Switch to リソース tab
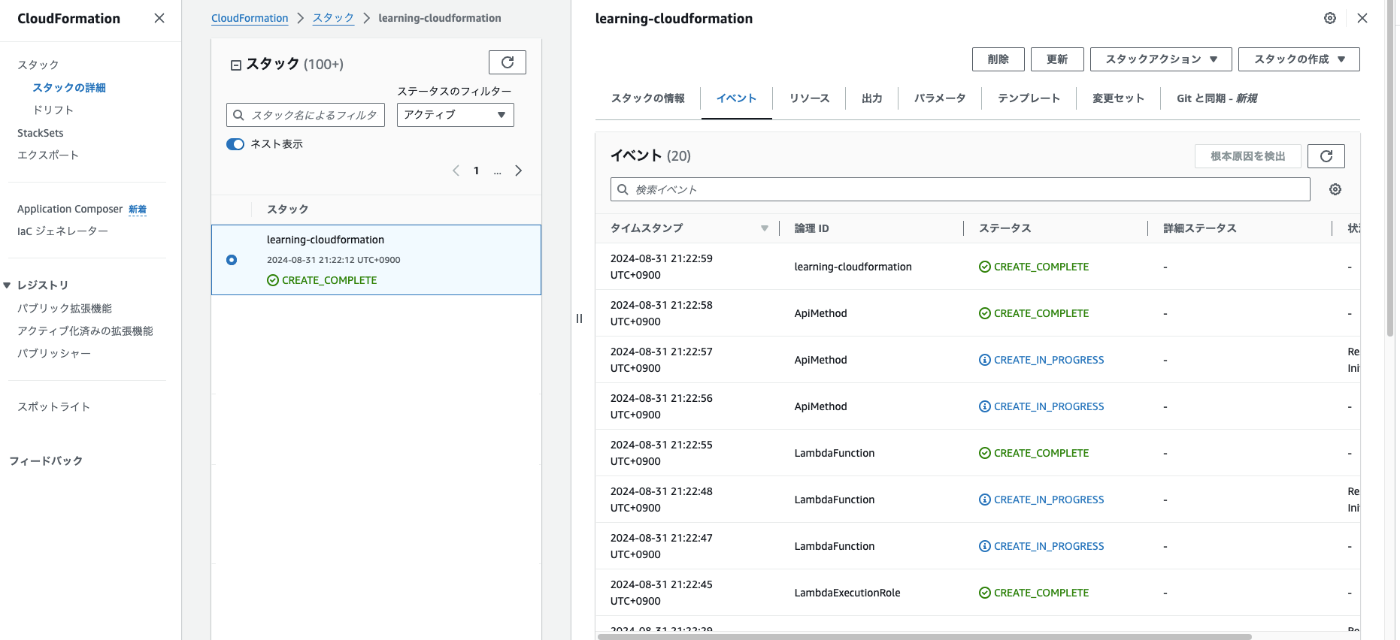Image resolution: width=1400 pixels, height=640 pixels. click(x=809, y=99)
